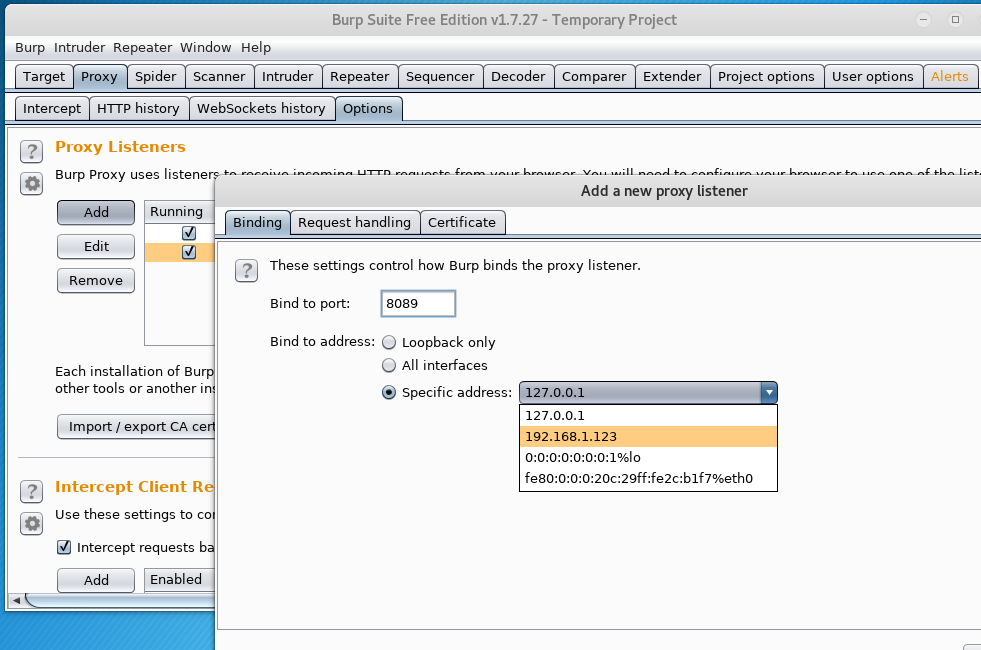Screen dimensions: 981x650
Task: Switch to the Sequencer tab
Action: (x=440, y=76)
